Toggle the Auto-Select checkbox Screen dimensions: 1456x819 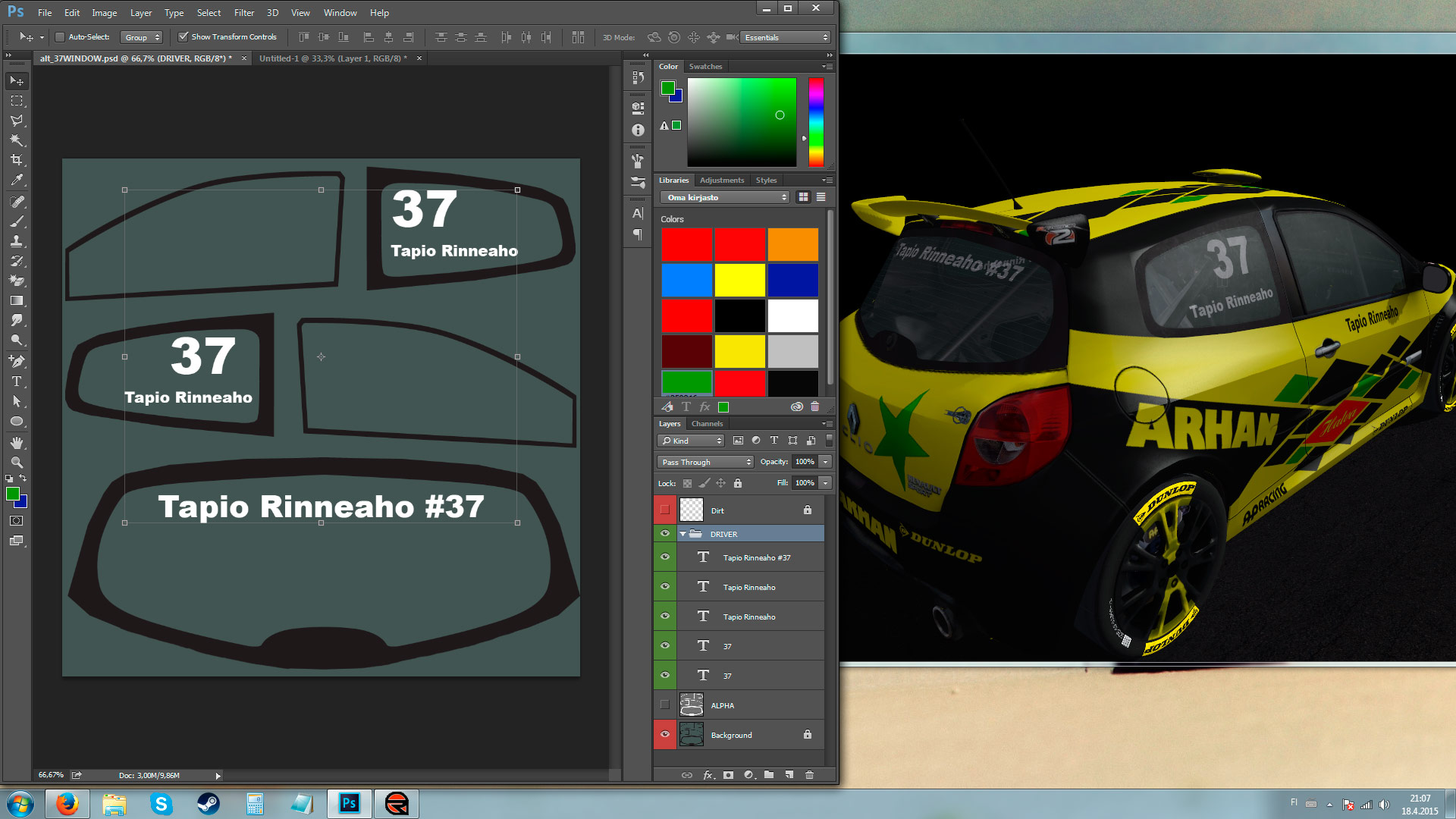click(60, 37)
